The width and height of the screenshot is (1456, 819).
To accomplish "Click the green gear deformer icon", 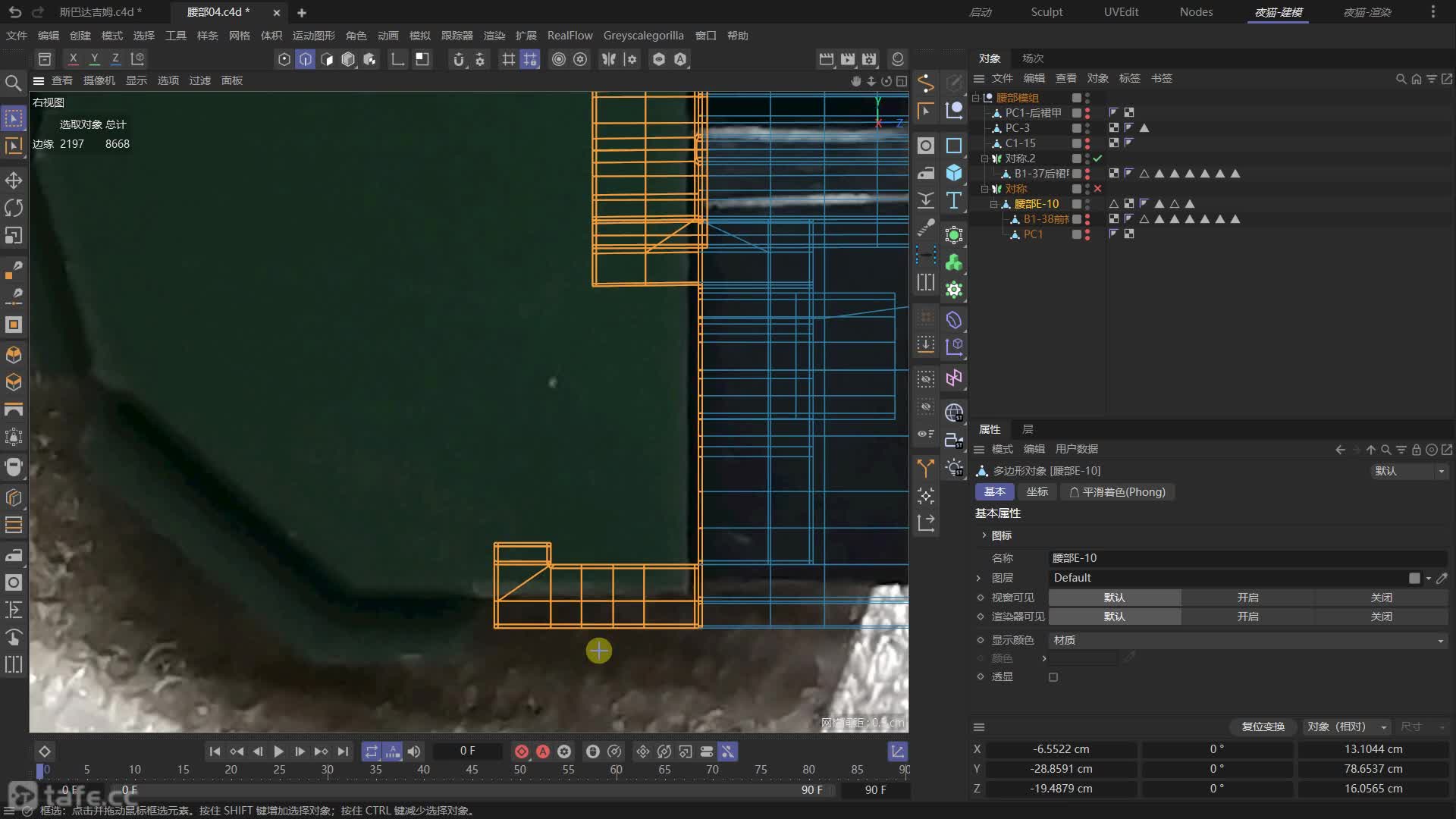I will tap(954, 290).
